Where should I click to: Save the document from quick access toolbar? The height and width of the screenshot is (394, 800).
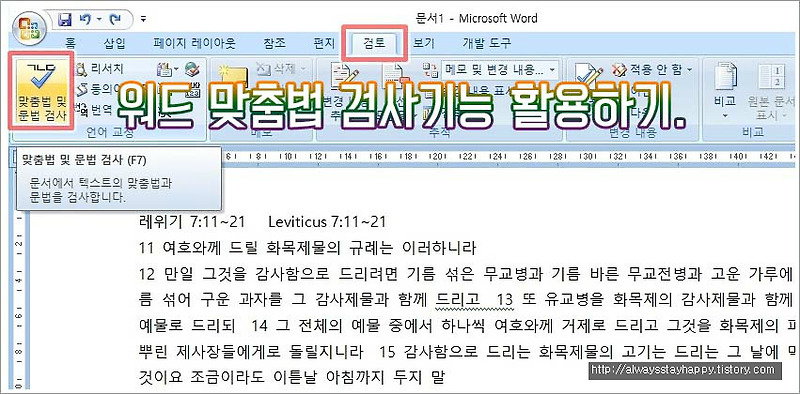tap(65, 20)
